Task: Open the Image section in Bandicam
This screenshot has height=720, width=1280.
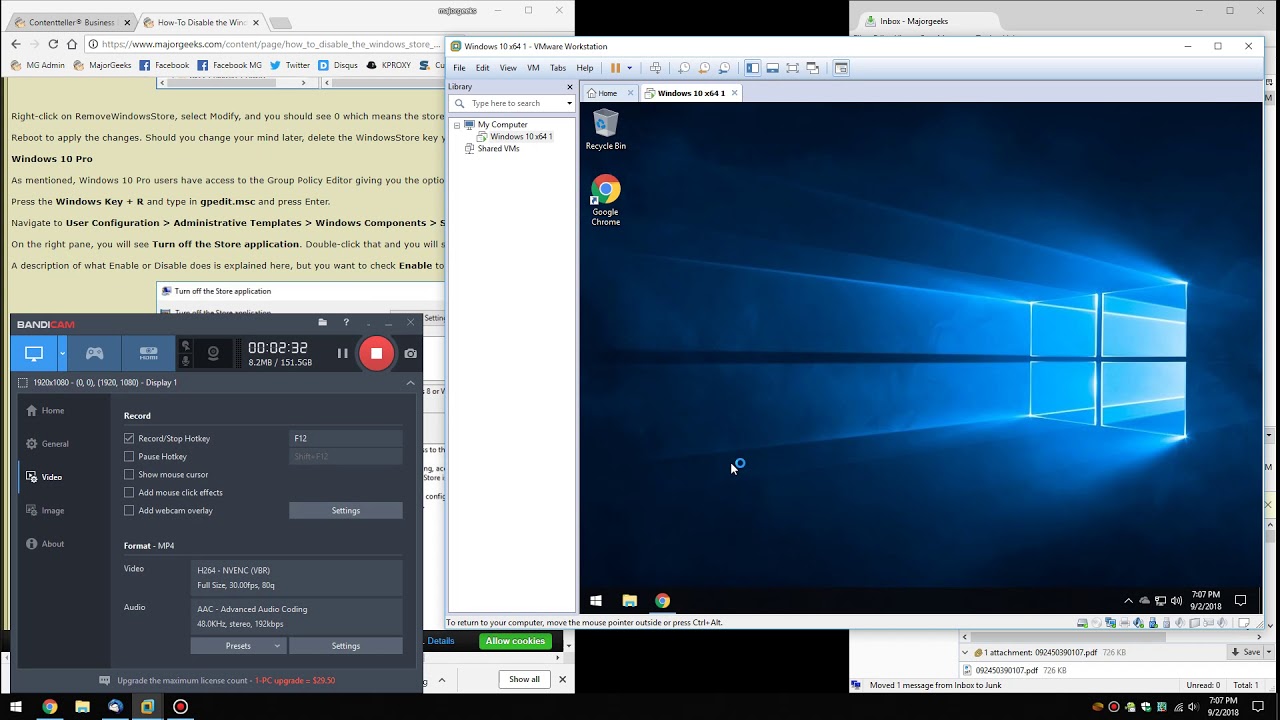Action: pyautogui.click(x=52, y=511)
